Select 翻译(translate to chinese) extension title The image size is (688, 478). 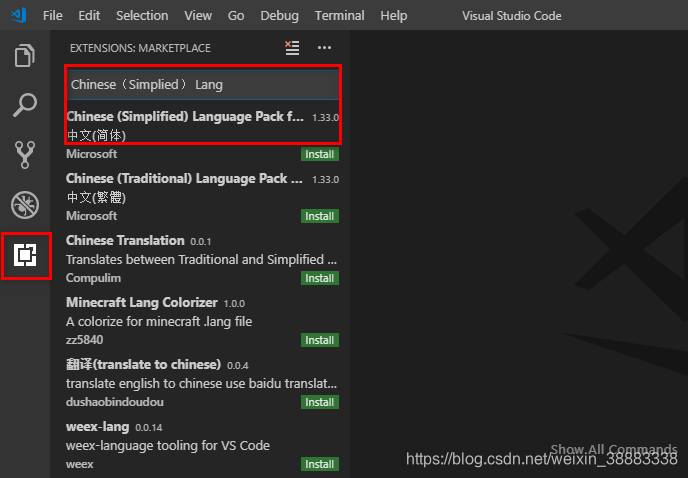pyautogui.click(x=143, y=364)
